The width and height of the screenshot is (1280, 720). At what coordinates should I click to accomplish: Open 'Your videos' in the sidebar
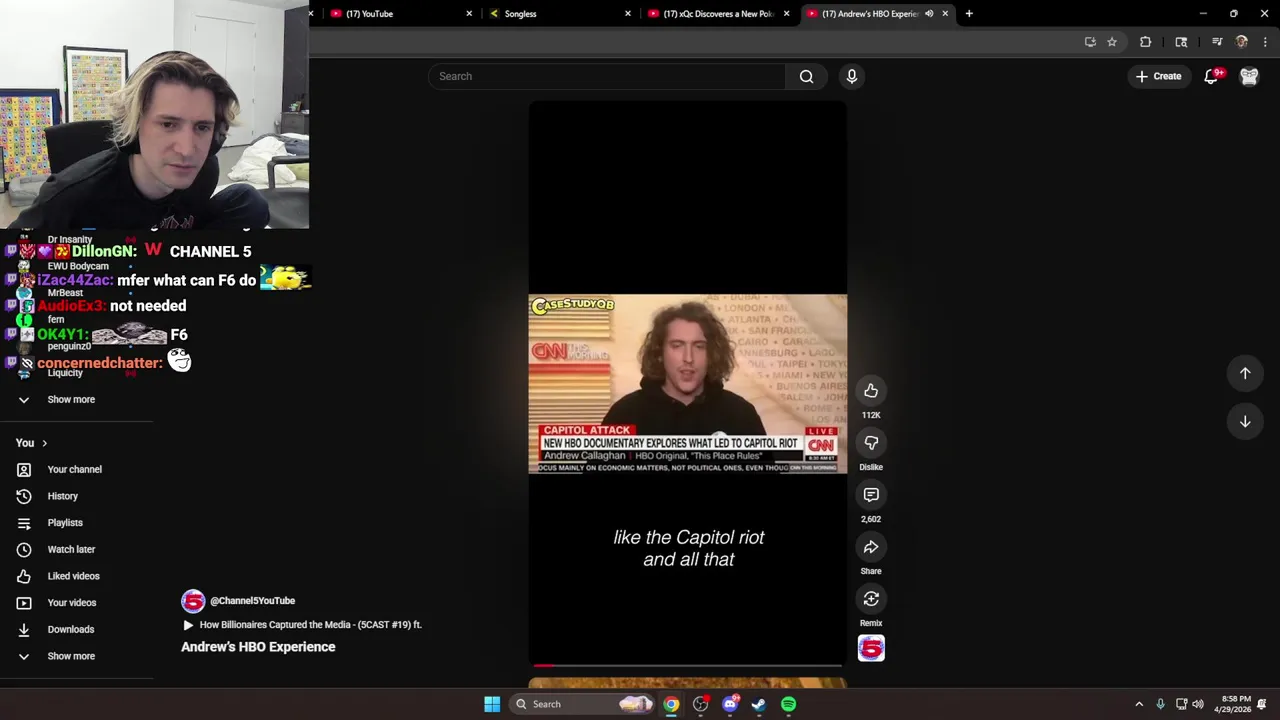click(x=72, y=603)
